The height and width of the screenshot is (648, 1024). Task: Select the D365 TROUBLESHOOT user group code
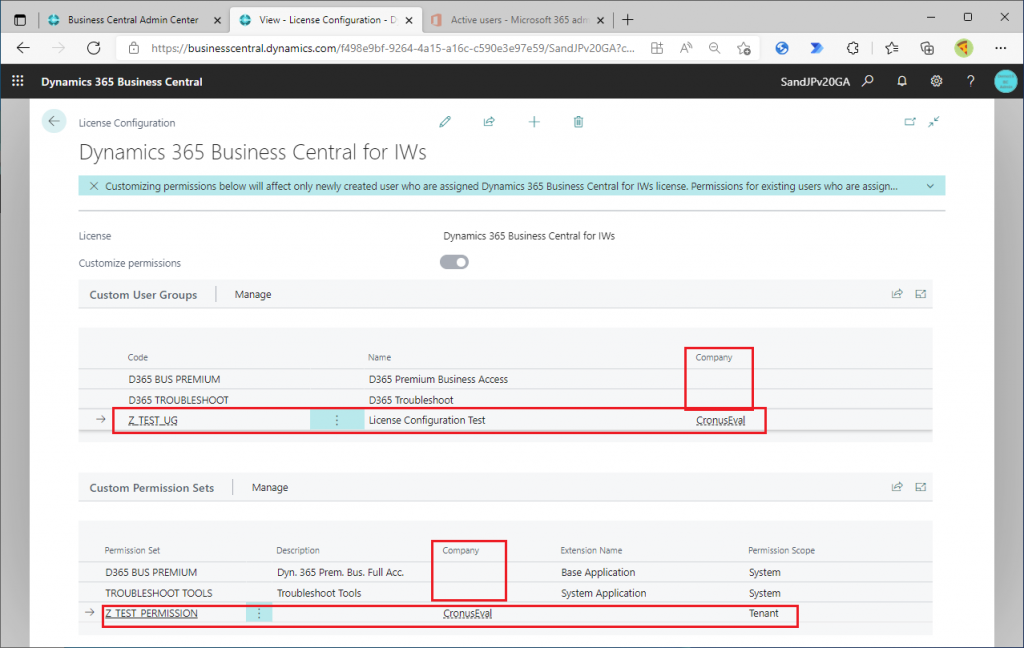tap(178, 400)
